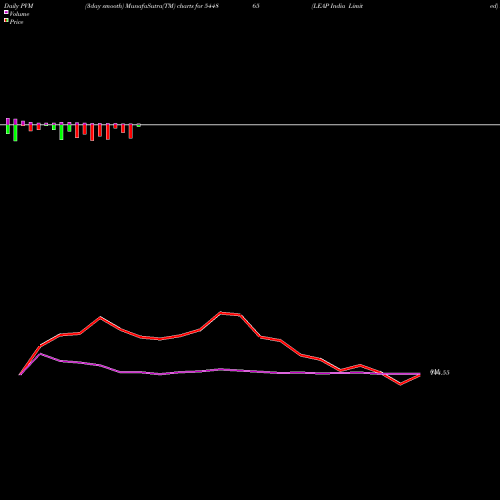The height and width of the screenshot is (500, 500).
Task: Click the Volume legend label
Action: click(x=19, y=14)
